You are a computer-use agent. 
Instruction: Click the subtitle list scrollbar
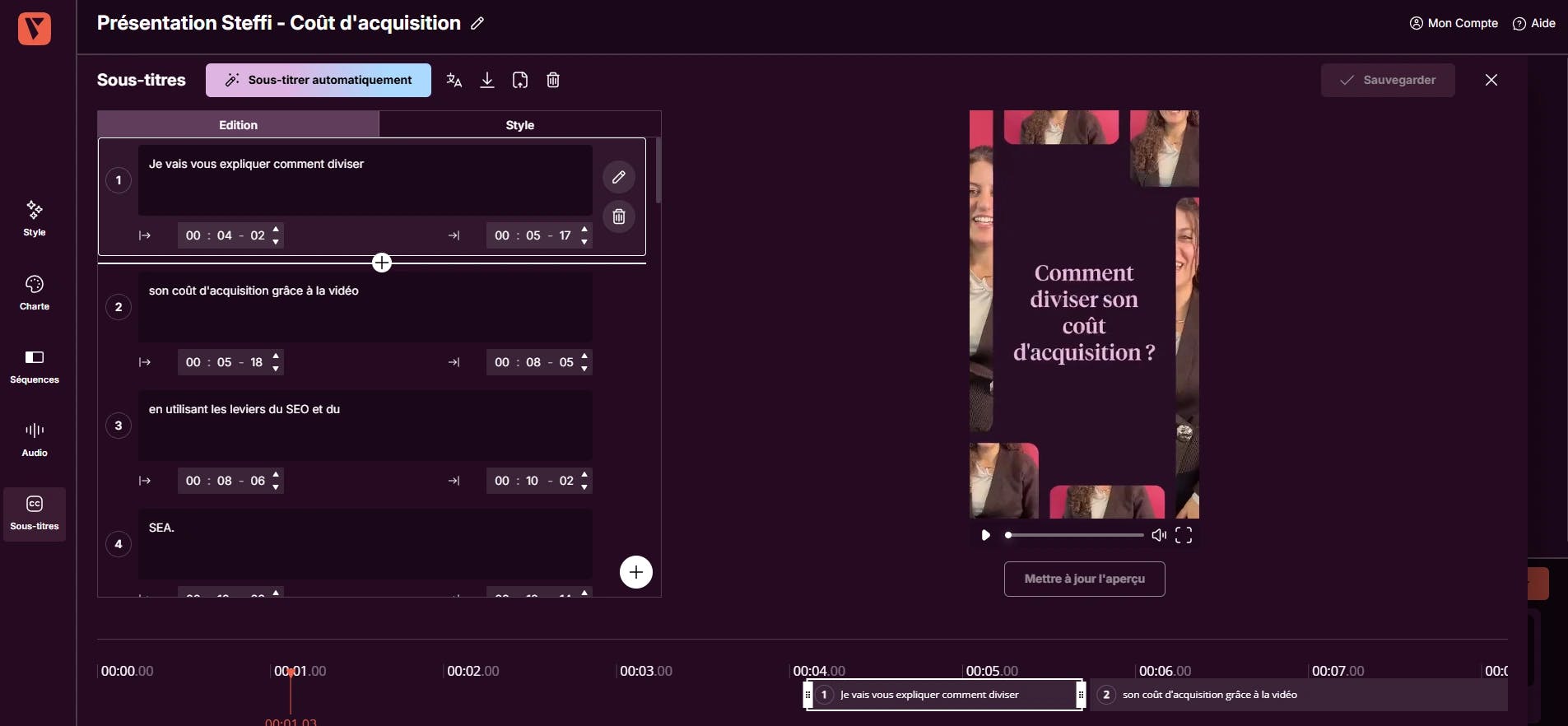click(x=658, y=170)
